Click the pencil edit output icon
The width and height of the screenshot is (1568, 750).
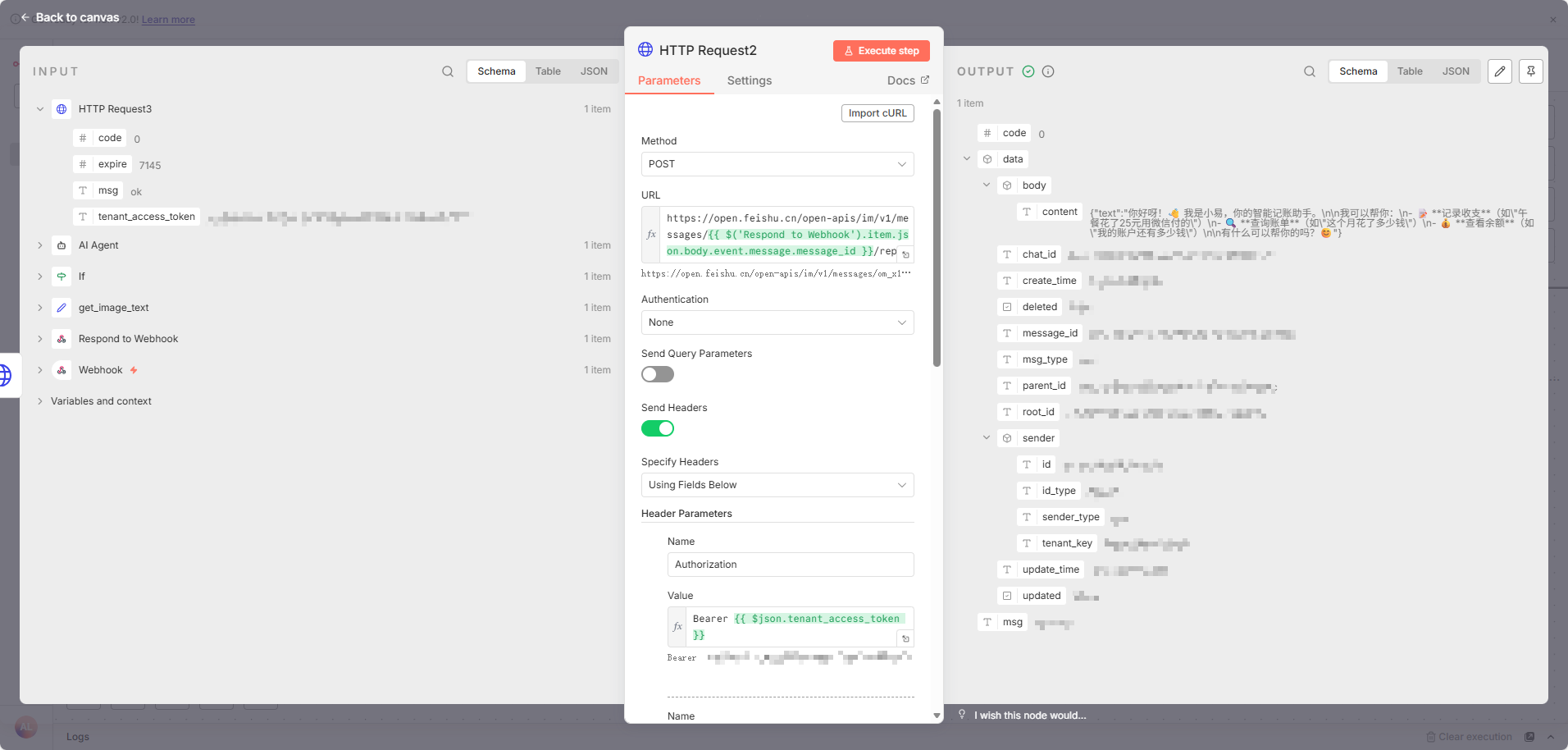tap(1500, 71)
